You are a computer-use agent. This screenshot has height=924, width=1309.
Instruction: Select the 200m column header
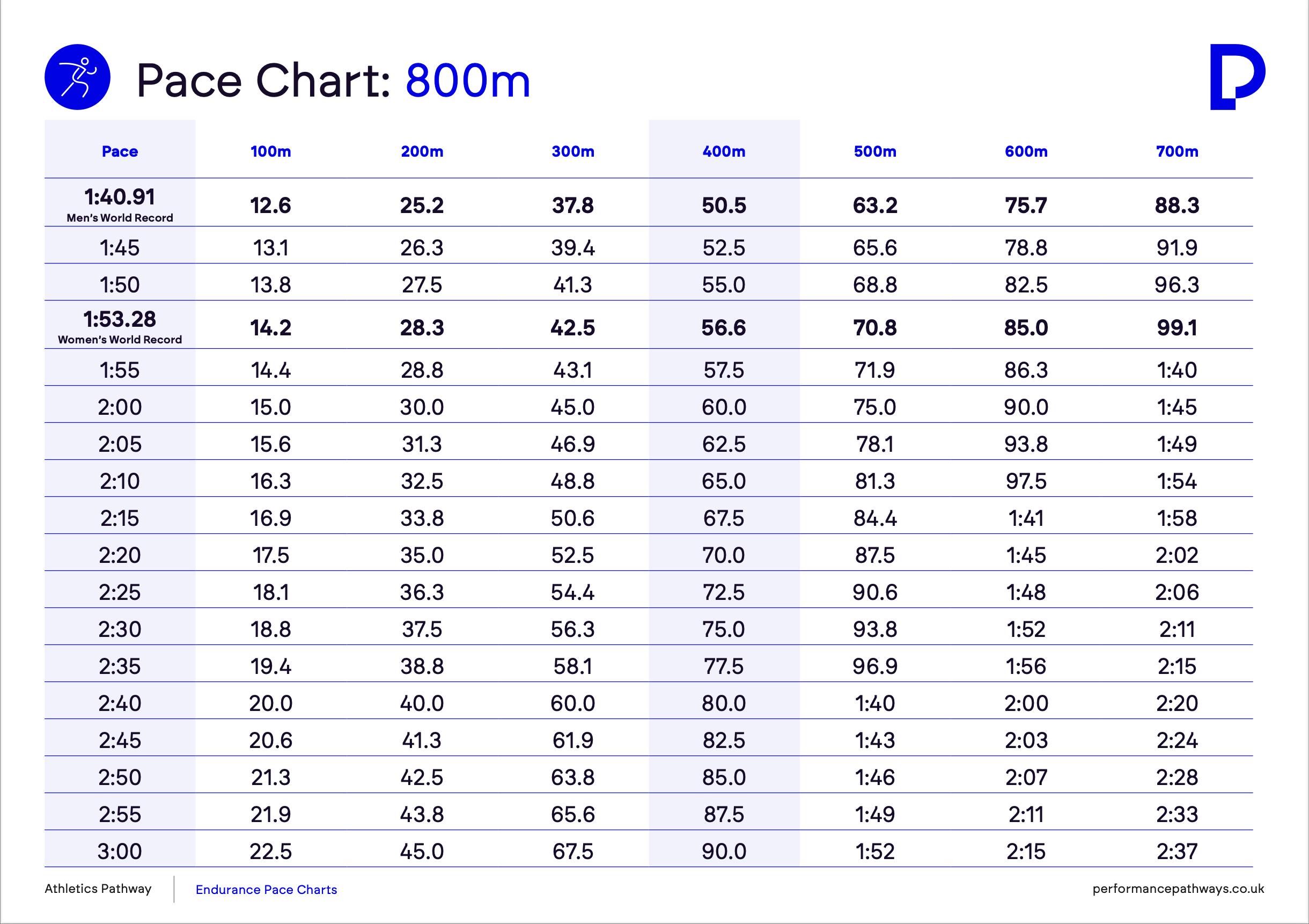coord(422,152)
